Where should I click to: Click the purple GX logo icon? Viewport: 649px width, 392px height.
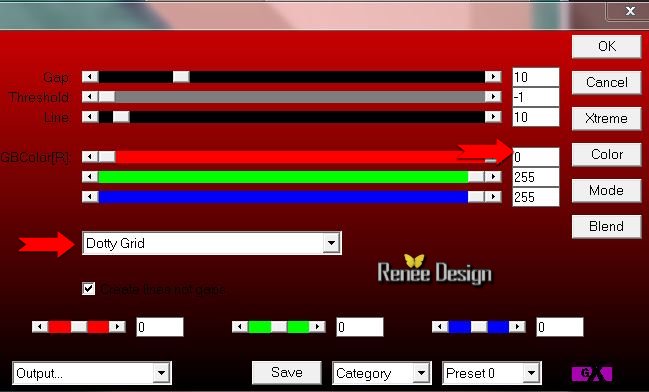592,373
